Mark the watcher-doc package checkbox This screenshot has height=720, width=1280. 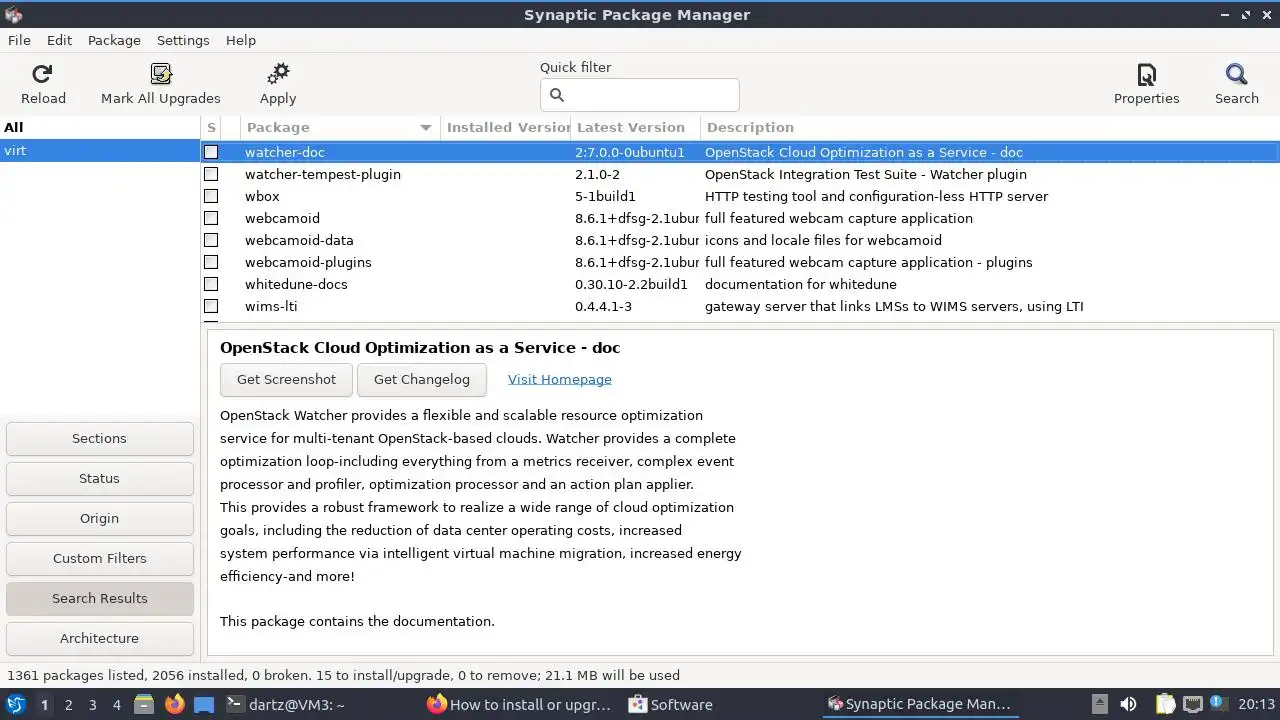211,152
